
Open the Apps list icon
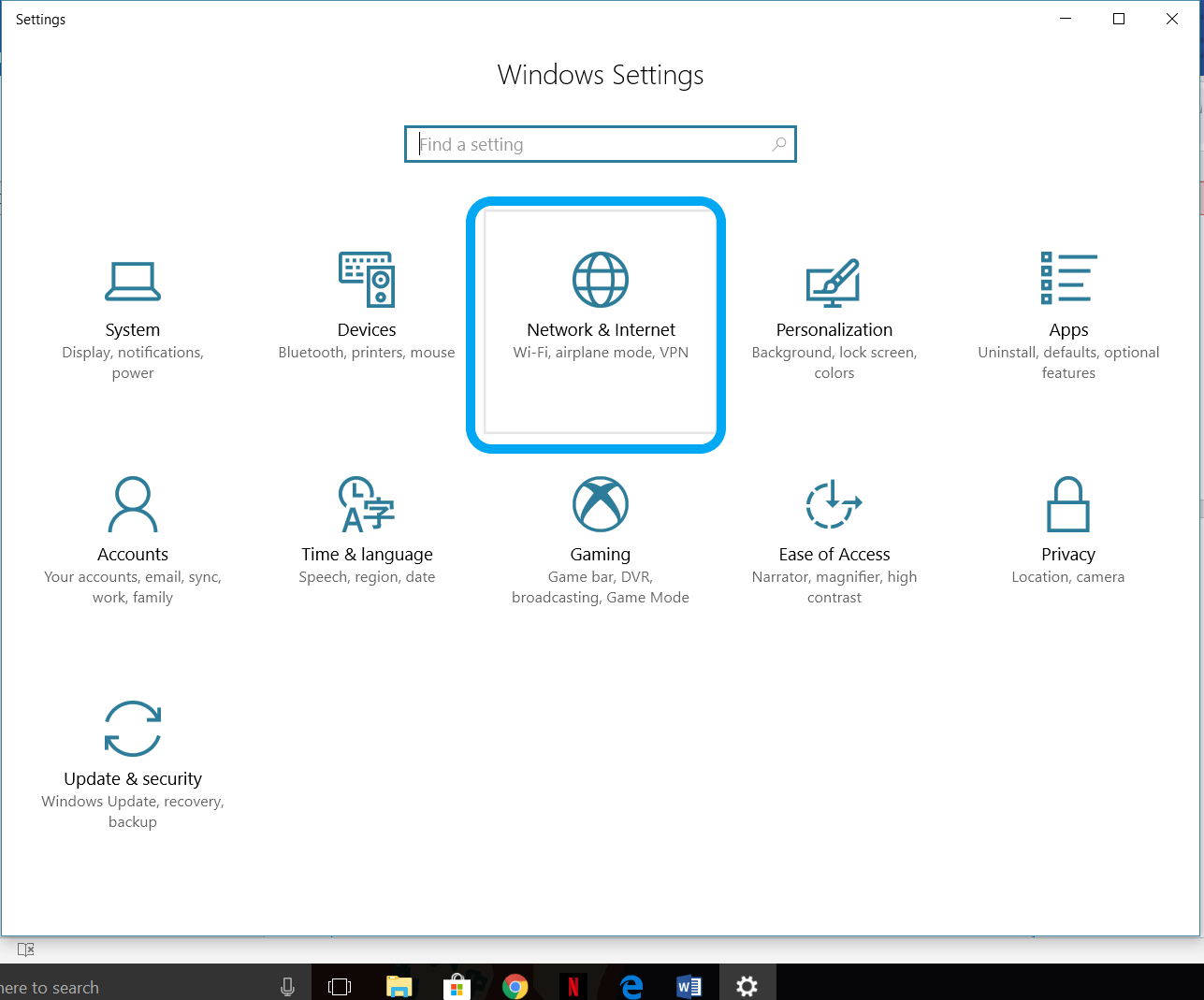tap(1068, 278)
